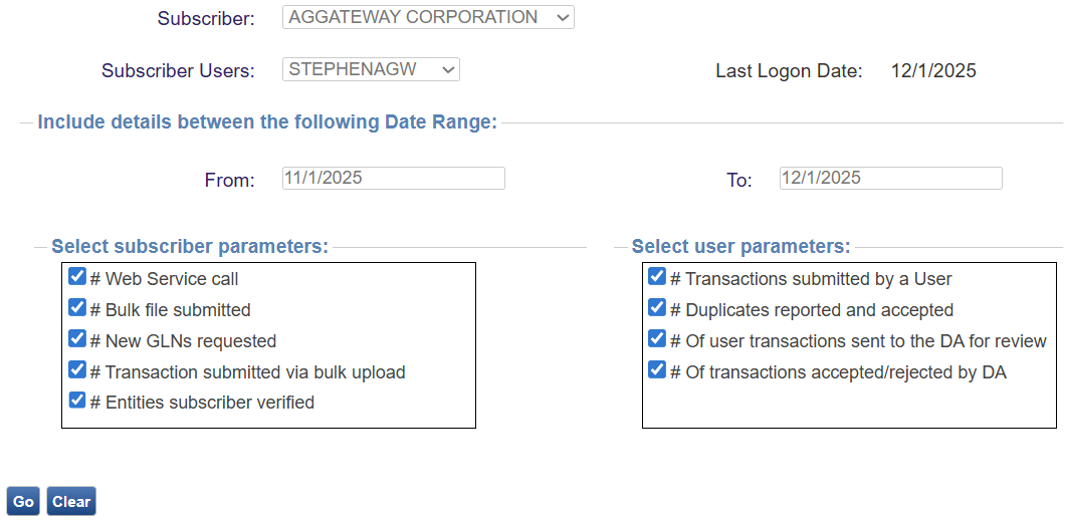The image size is (1065, 525).
Task: Uncheck New GLNs requested option
Action: coord(77,340)
